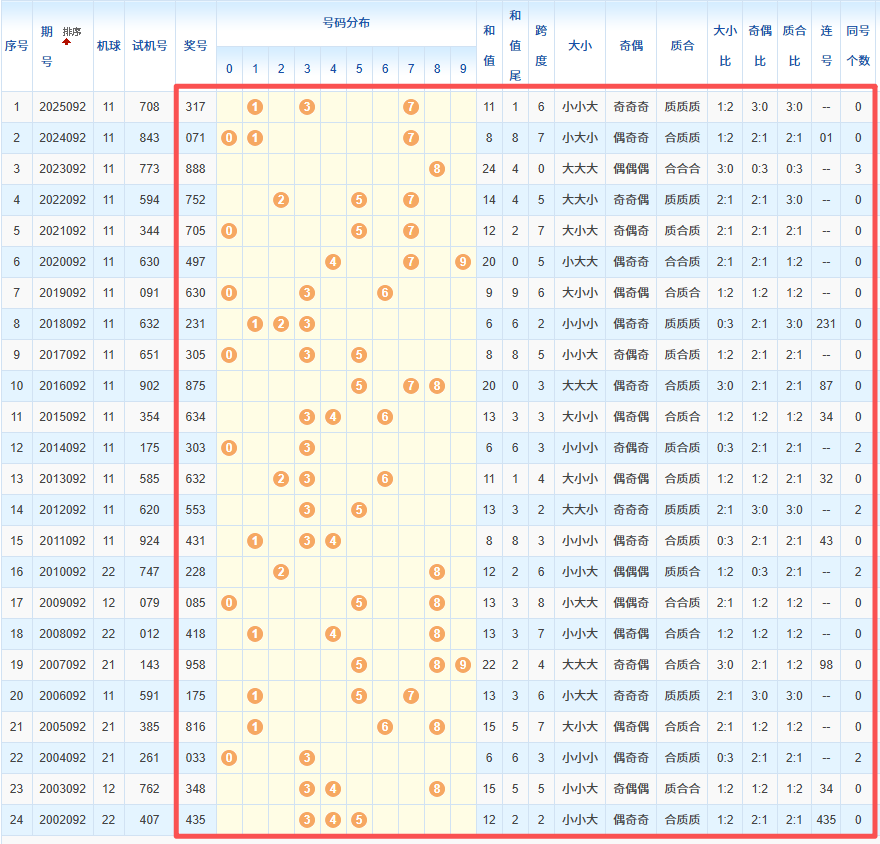Screen dimensions: 880x844
Task: Click orange ball 5 in the 2012092 row
Action: 359,510
